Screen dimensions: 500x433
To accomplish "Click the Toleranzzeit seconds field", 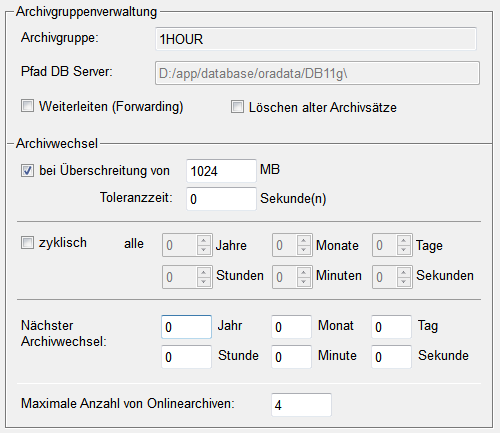I will coord(221,199).
